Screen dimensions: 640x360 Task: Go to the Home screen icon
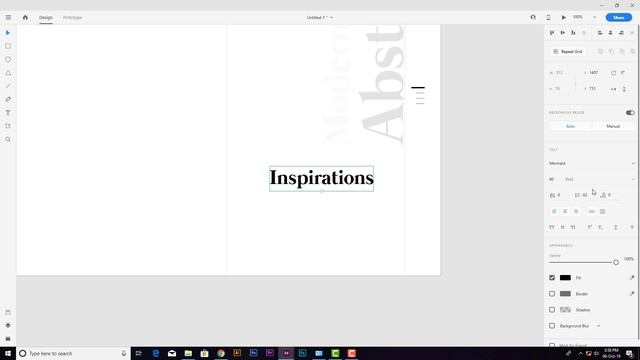tap(25, 18)
